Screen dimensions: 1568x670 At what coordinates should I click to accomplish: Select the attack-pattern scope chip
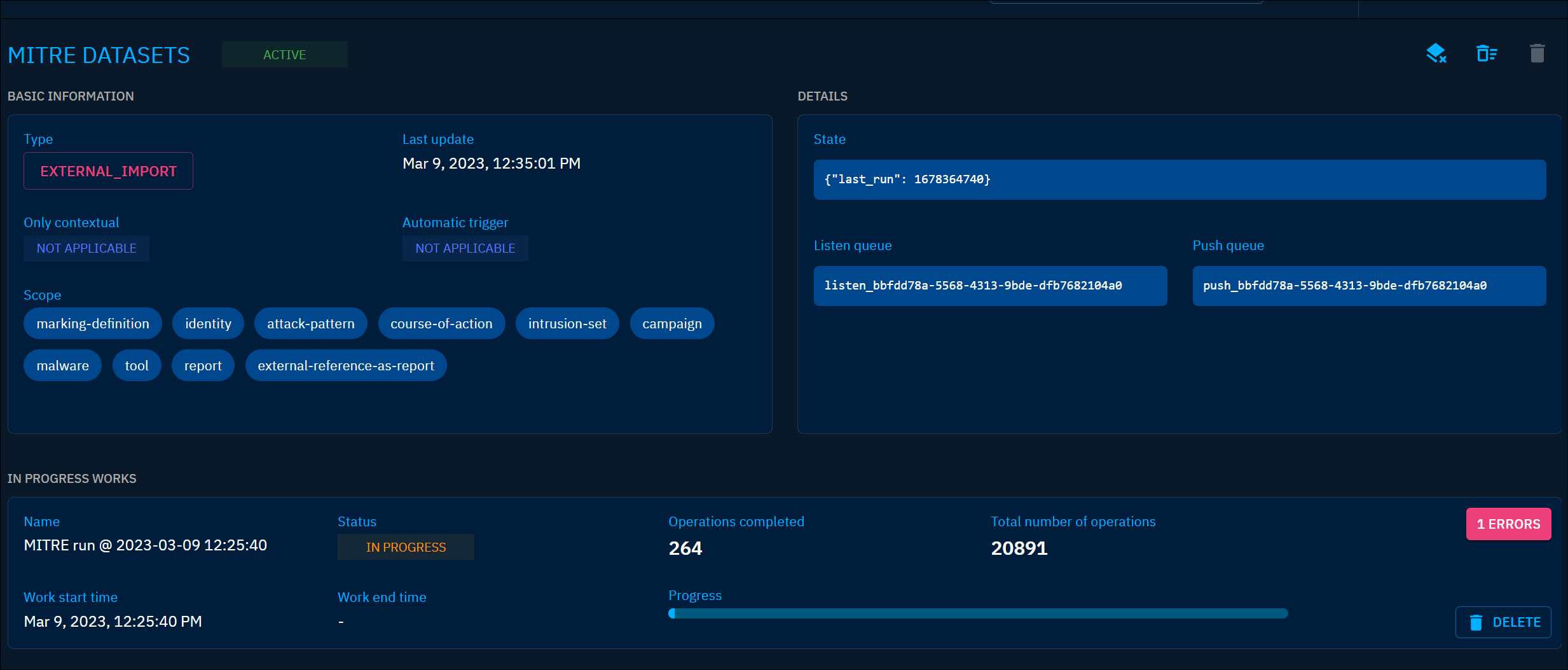(x=311, y=323)
